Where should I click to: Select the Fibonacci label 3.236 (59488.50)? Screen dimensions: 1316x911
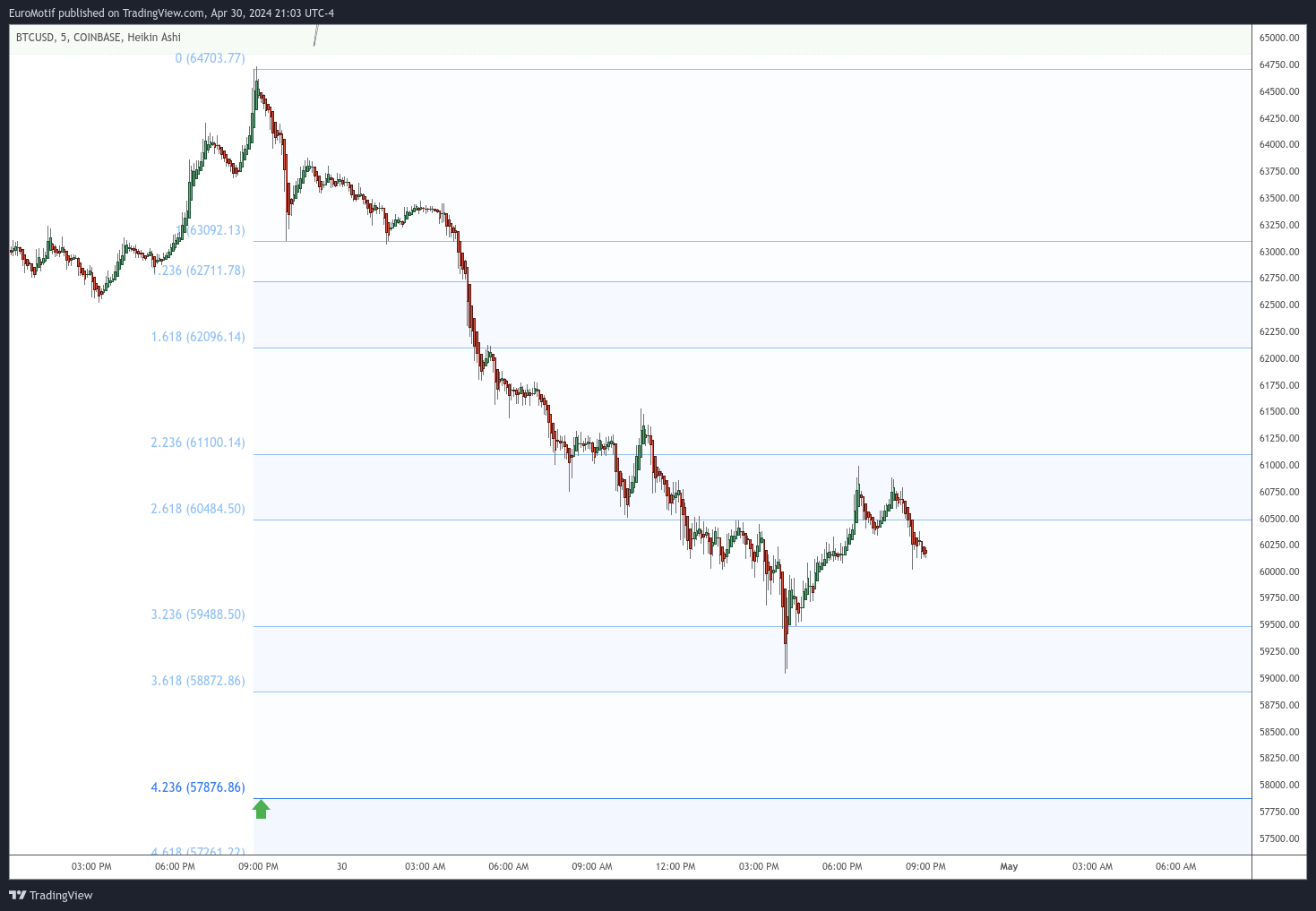pos(198,614)
